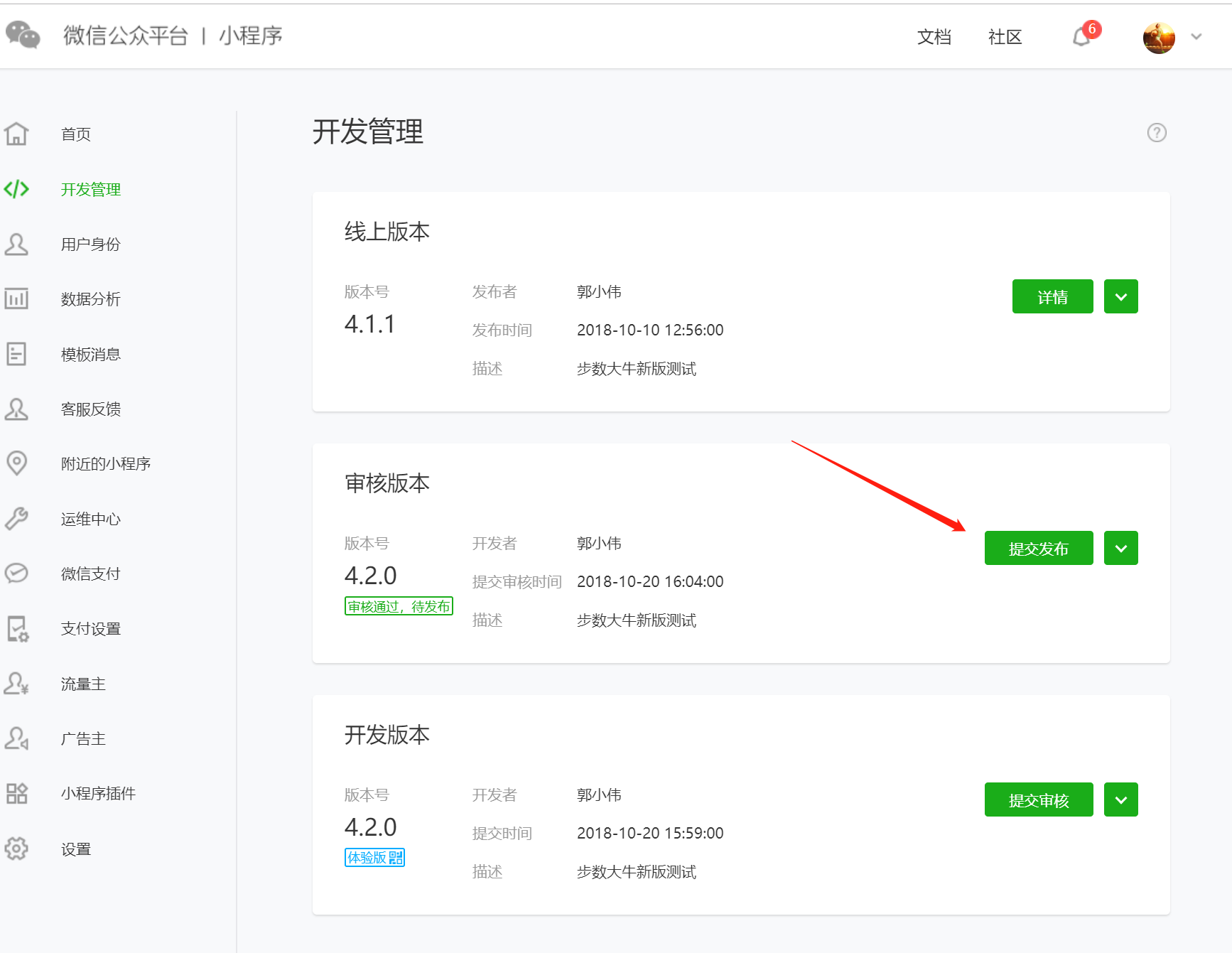Expand dropdown next to 提交审核 button
1232x953 pixels.
1120,800
